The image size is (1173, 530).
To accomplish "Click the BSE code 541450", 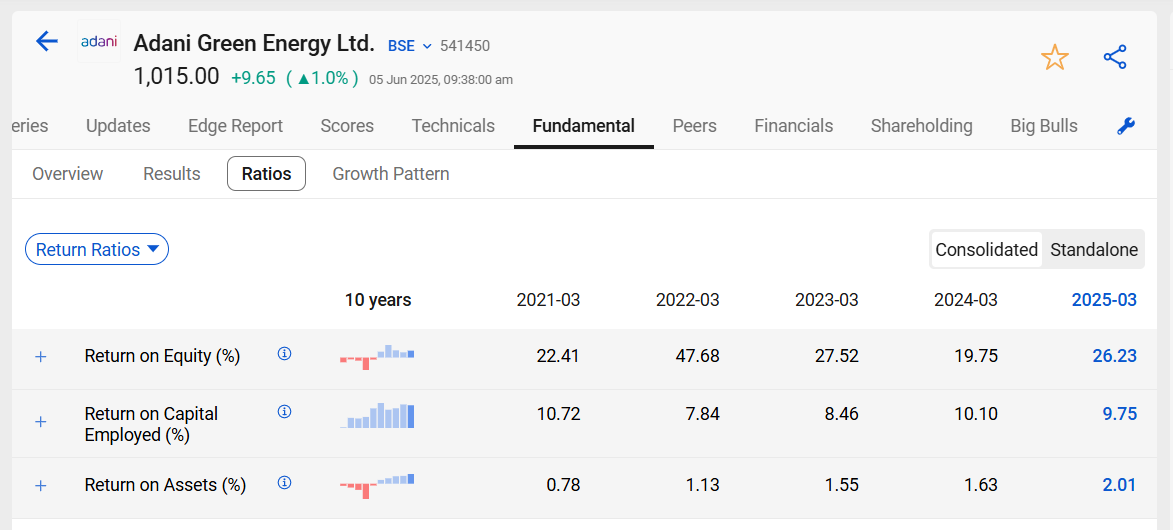I will click(465, 46).
